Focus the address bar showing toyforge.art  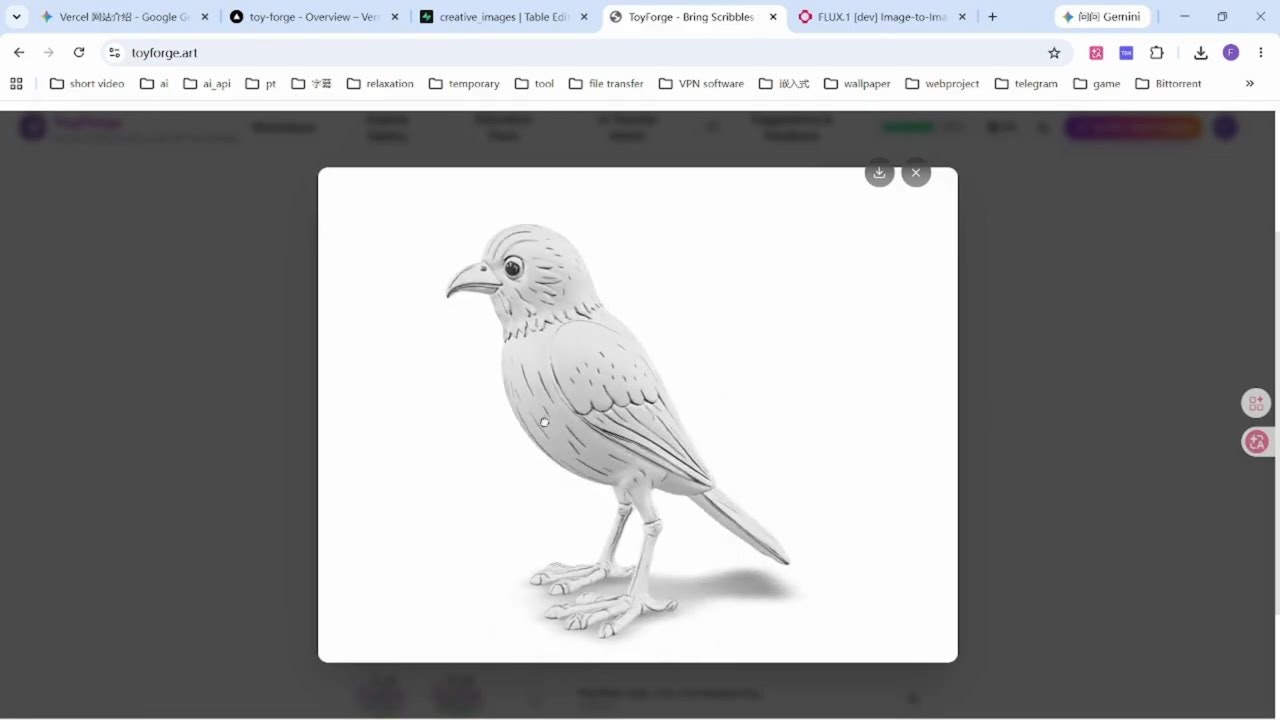585,53
